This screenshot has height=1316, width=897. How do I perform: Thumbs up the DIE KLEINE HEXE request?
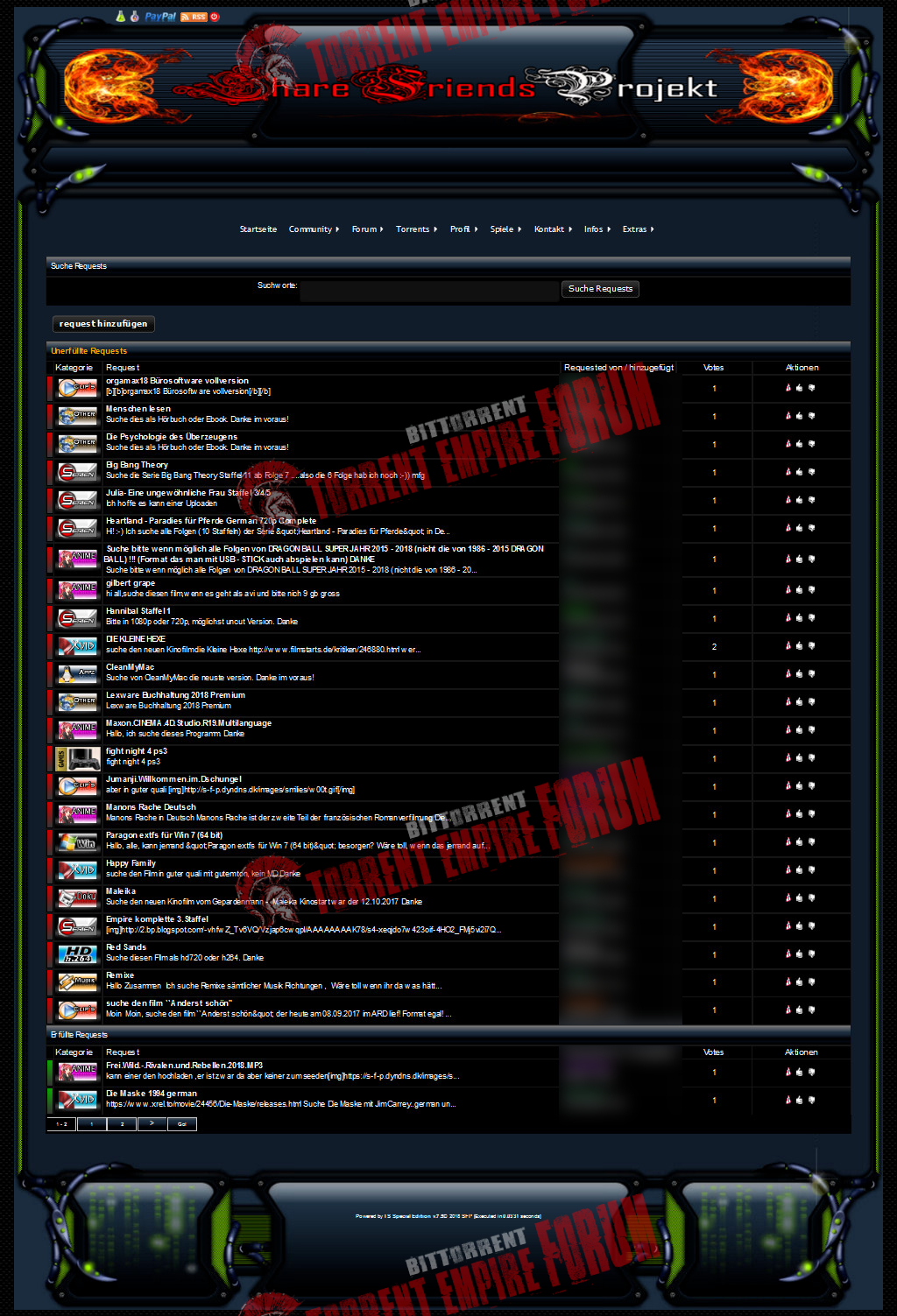pyautogui.click(x=800, y=646)
